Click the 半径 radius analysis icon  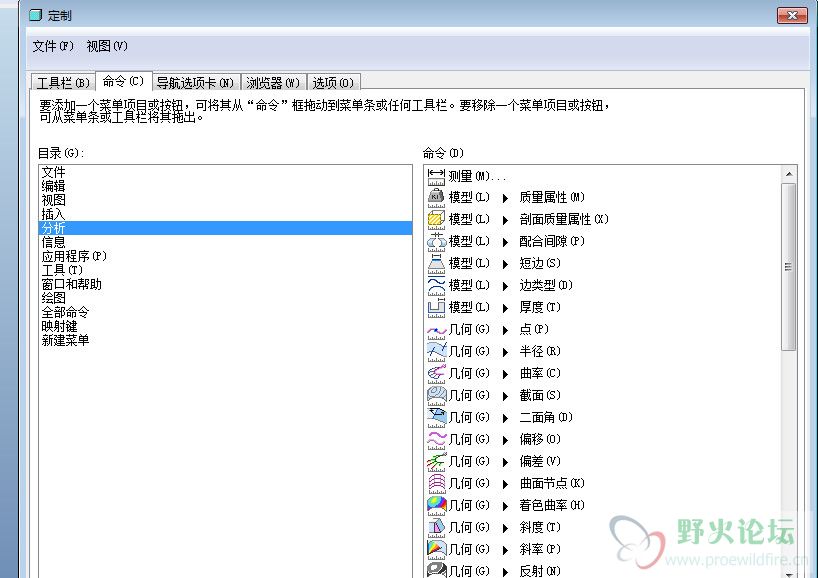pyautogui.click(x=436, y=351)
